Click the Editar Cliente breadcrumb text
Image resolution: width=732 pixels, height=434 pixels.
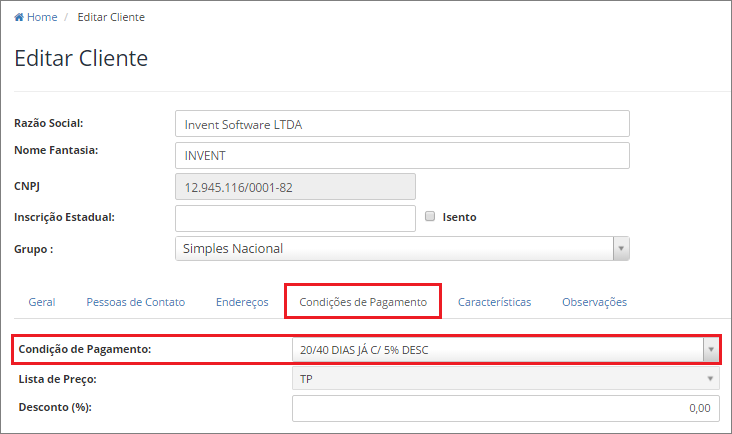(111, 17)
